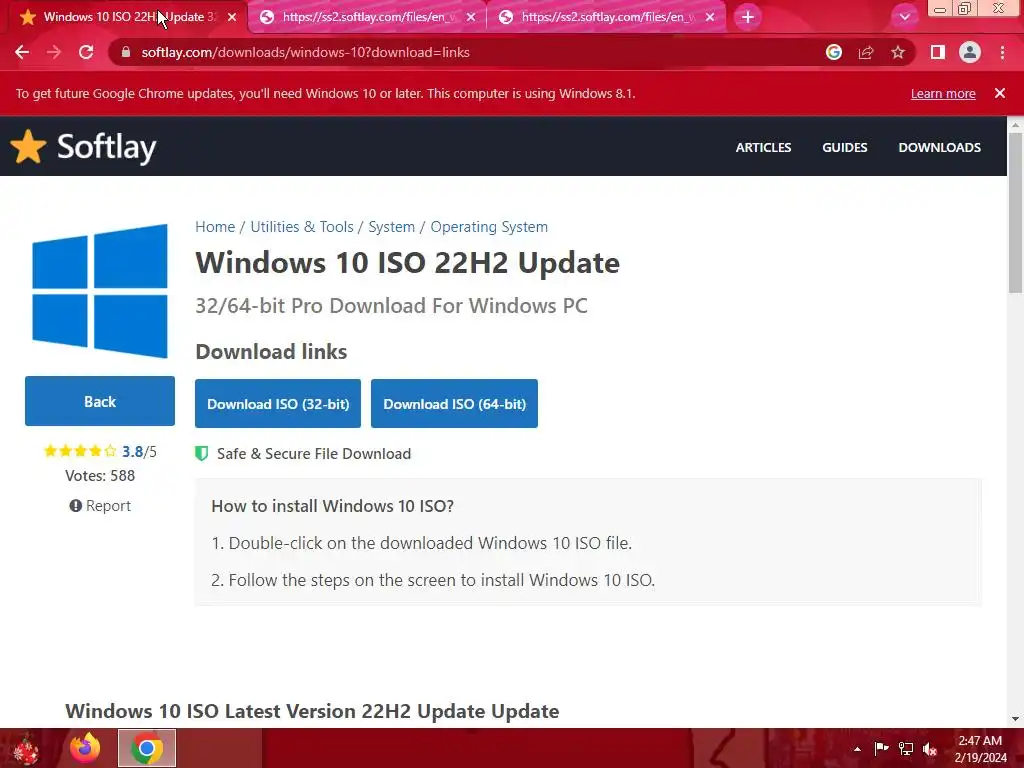This screenshot has height=768, width=1024.
Task: Click 'Votes: 588' text
Action: click(x=100, y=475)
